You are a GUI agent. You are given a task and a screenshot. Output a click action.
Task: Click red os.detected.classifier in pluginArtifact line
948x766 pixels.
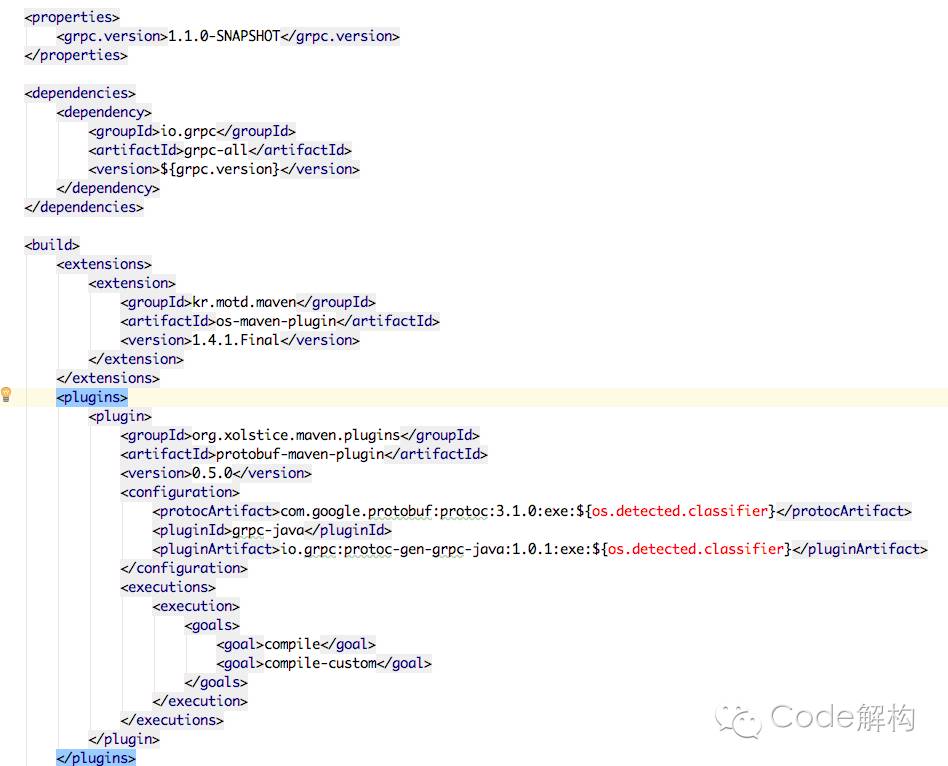point(696,550)
